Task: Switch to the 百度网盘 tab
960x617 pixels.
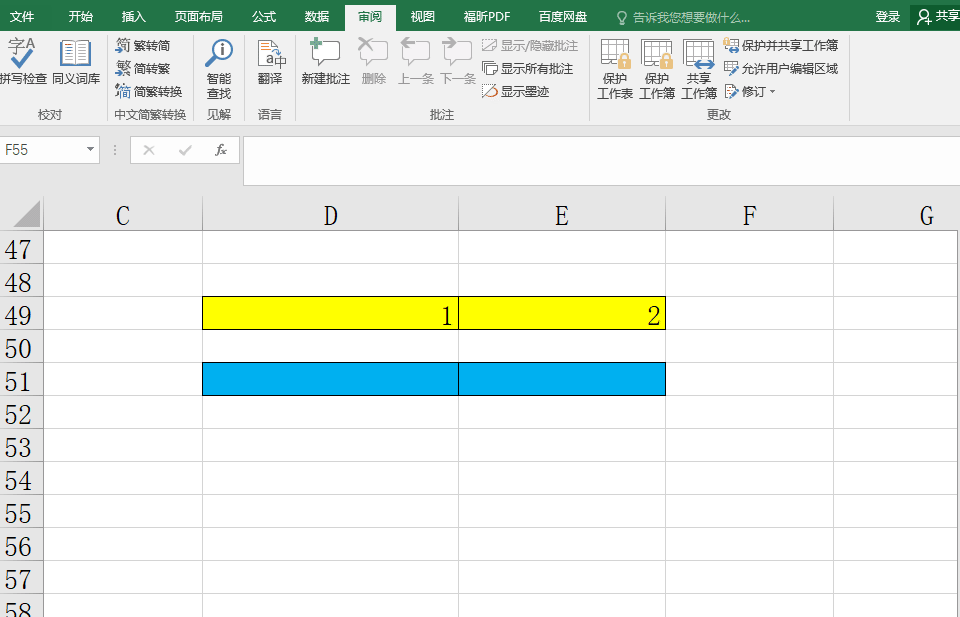Action: pyautogui.click(x=563, y=17)
